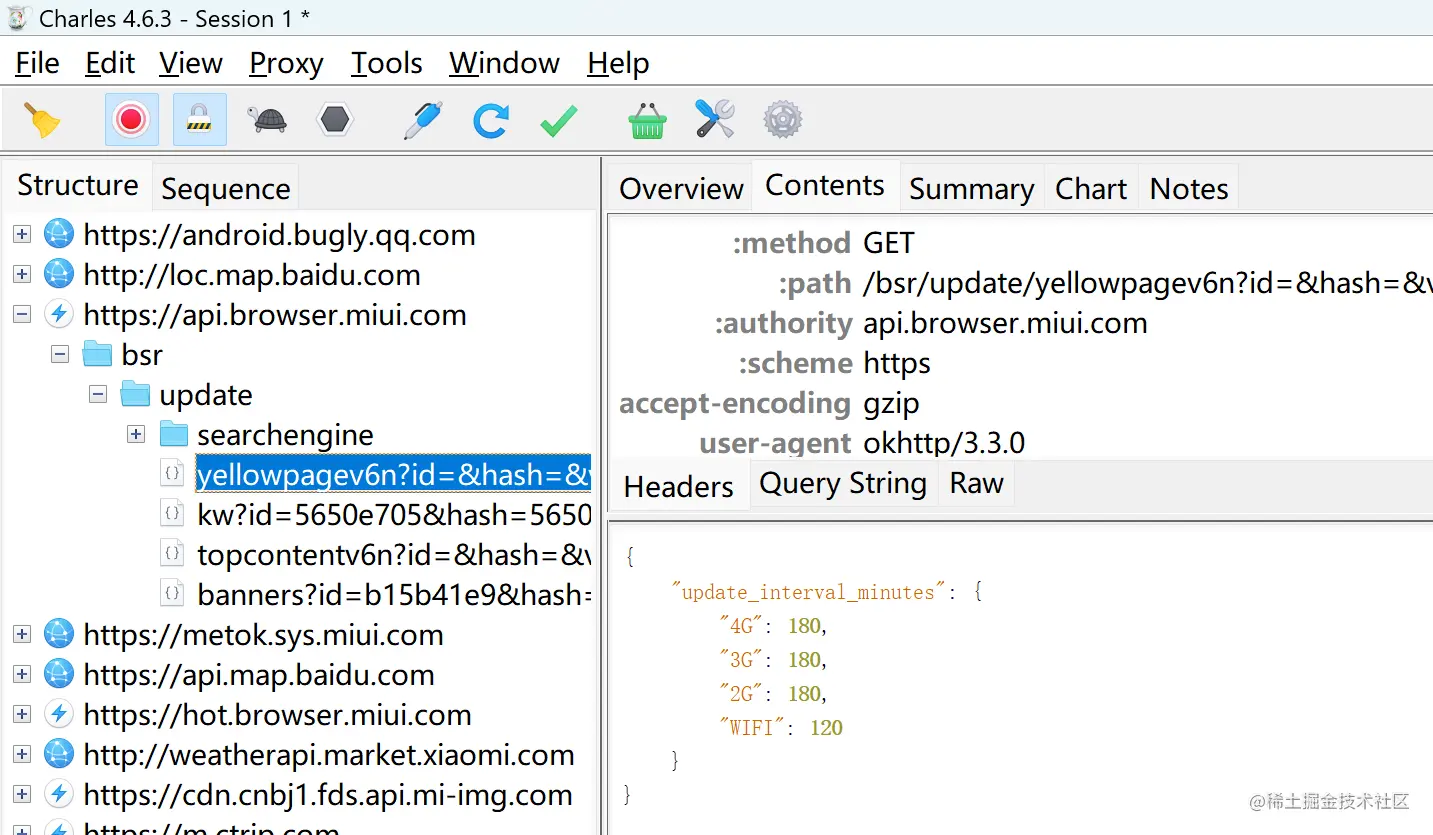Viewport: 1433px width, 835px height.
Task: Select https://api.map.baidu.com host
Action: click(x=259, y=675)
